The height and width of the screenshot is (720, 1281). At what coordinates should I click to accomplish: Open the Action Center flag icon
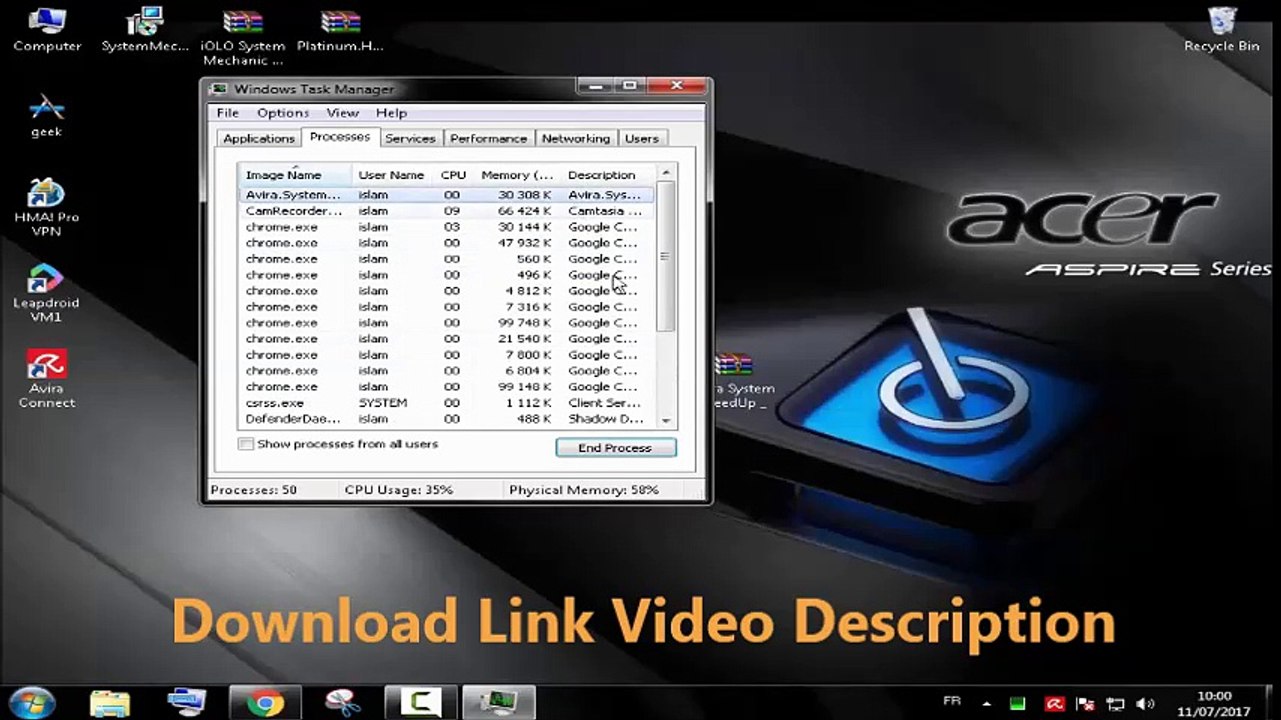[x=1085, y=704]
